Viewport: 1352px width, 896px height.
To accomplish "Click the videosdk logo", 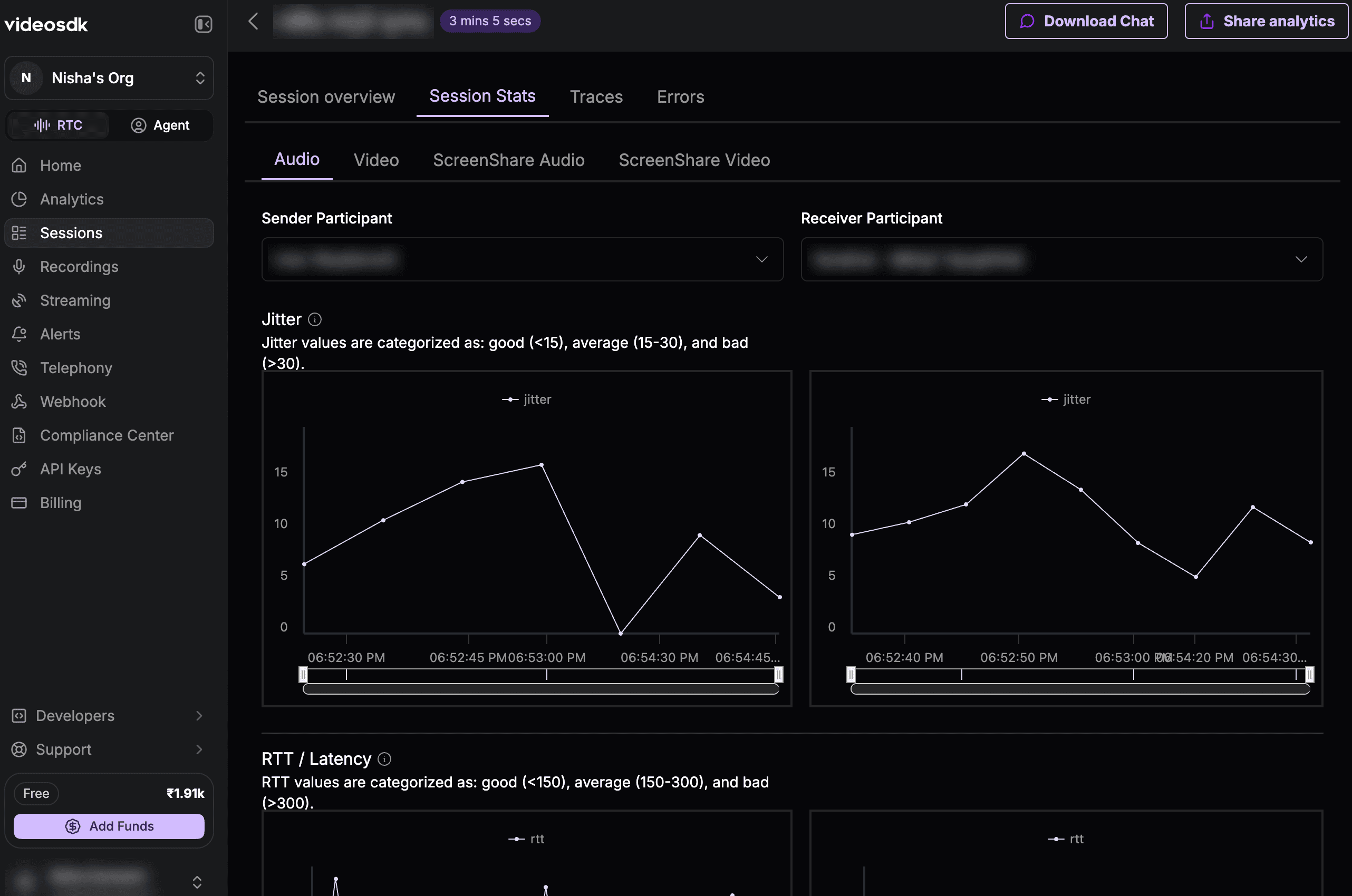I will tap(46, 24).
